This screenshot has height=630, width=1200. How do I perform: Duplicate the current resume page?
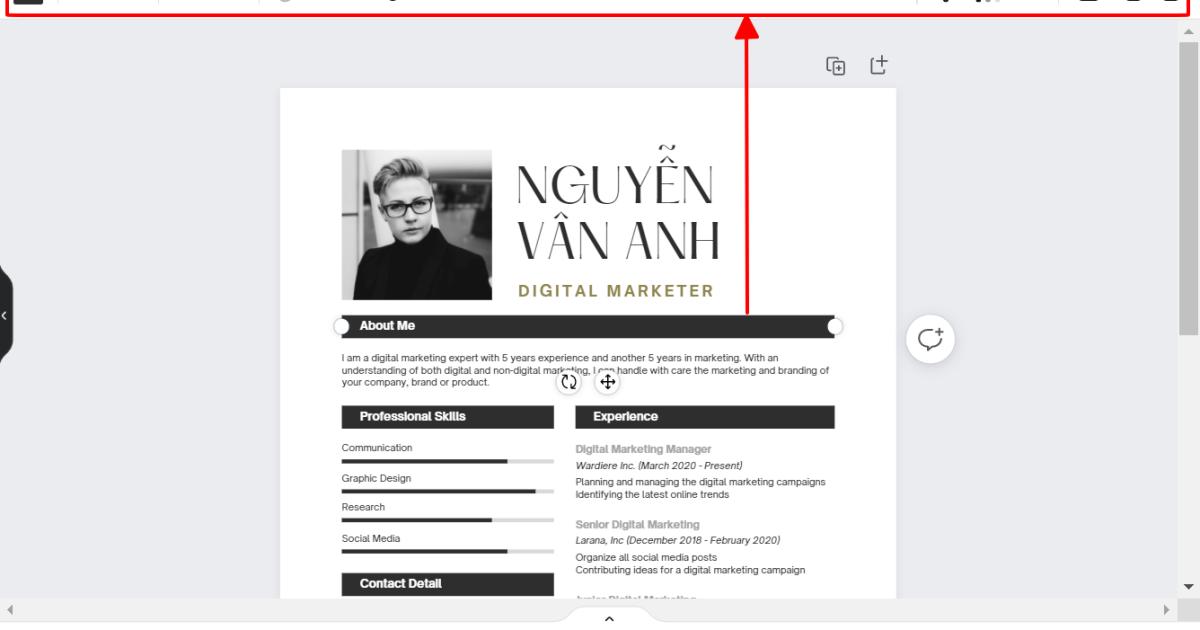point(835,65)
